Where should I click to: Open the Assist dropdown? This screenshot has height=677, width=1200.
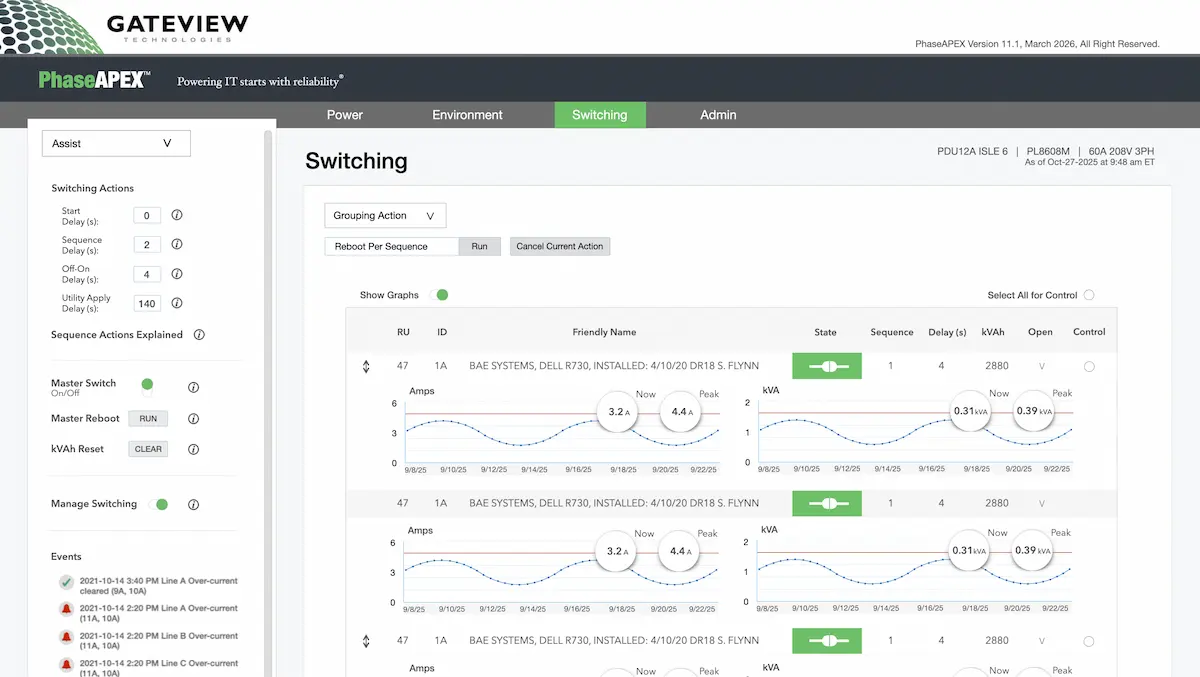116,143
